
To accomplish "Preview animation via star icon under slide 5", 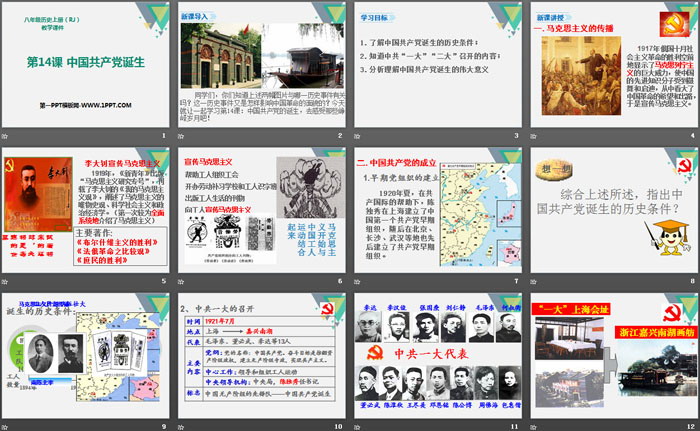I will [5, 281].
